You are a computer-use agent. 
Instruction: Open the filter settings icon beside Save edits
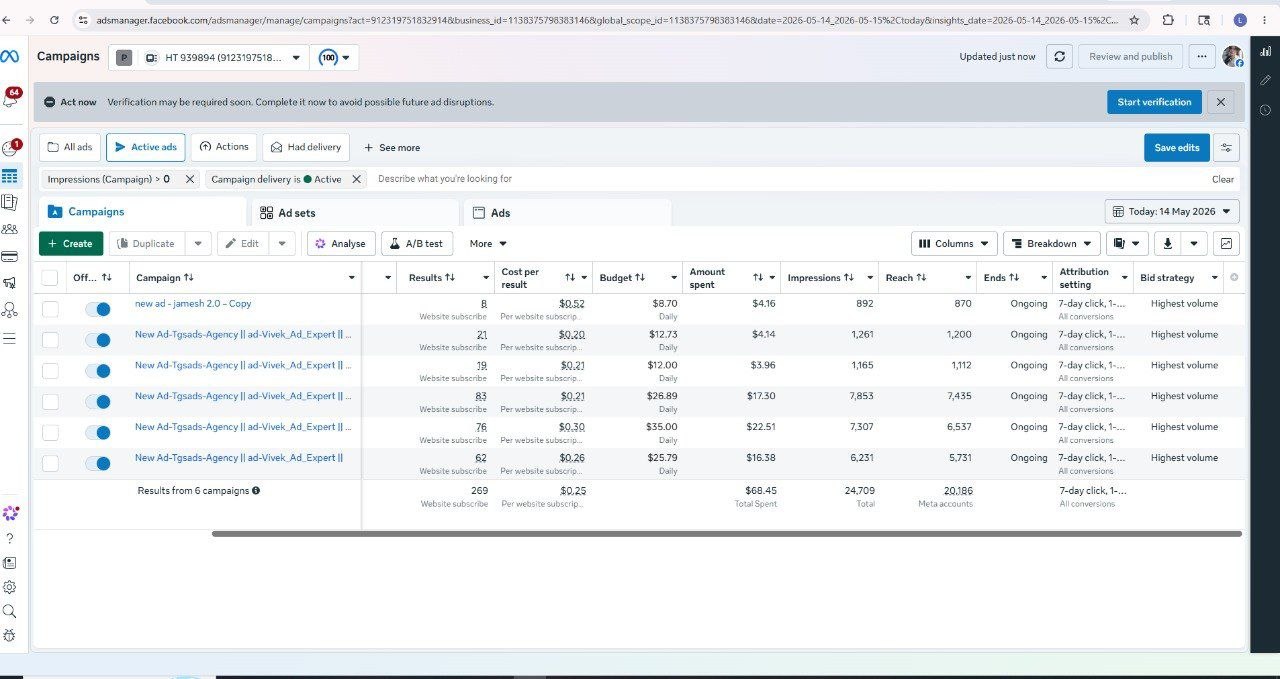[1226, 147]
